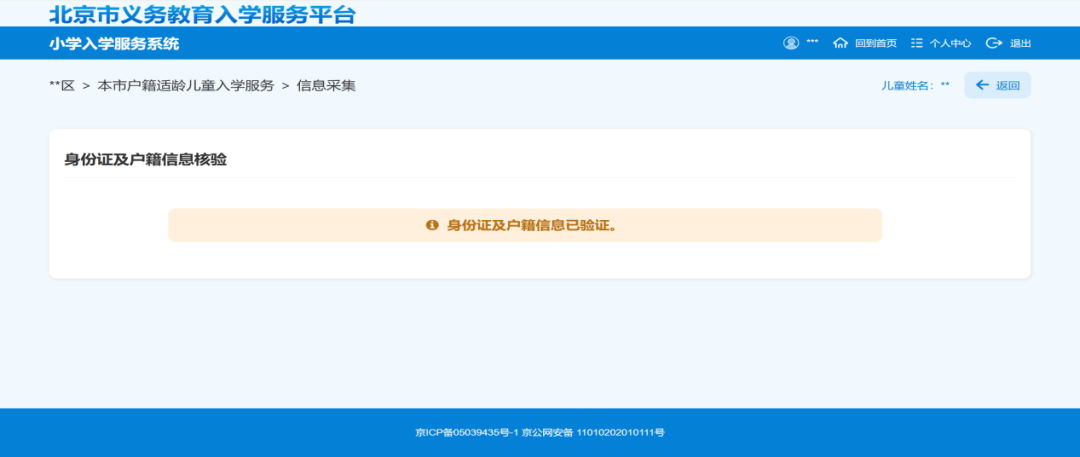Click the **区 breadcrumb link
The image size is (1080, 457).
coord(62,86)
